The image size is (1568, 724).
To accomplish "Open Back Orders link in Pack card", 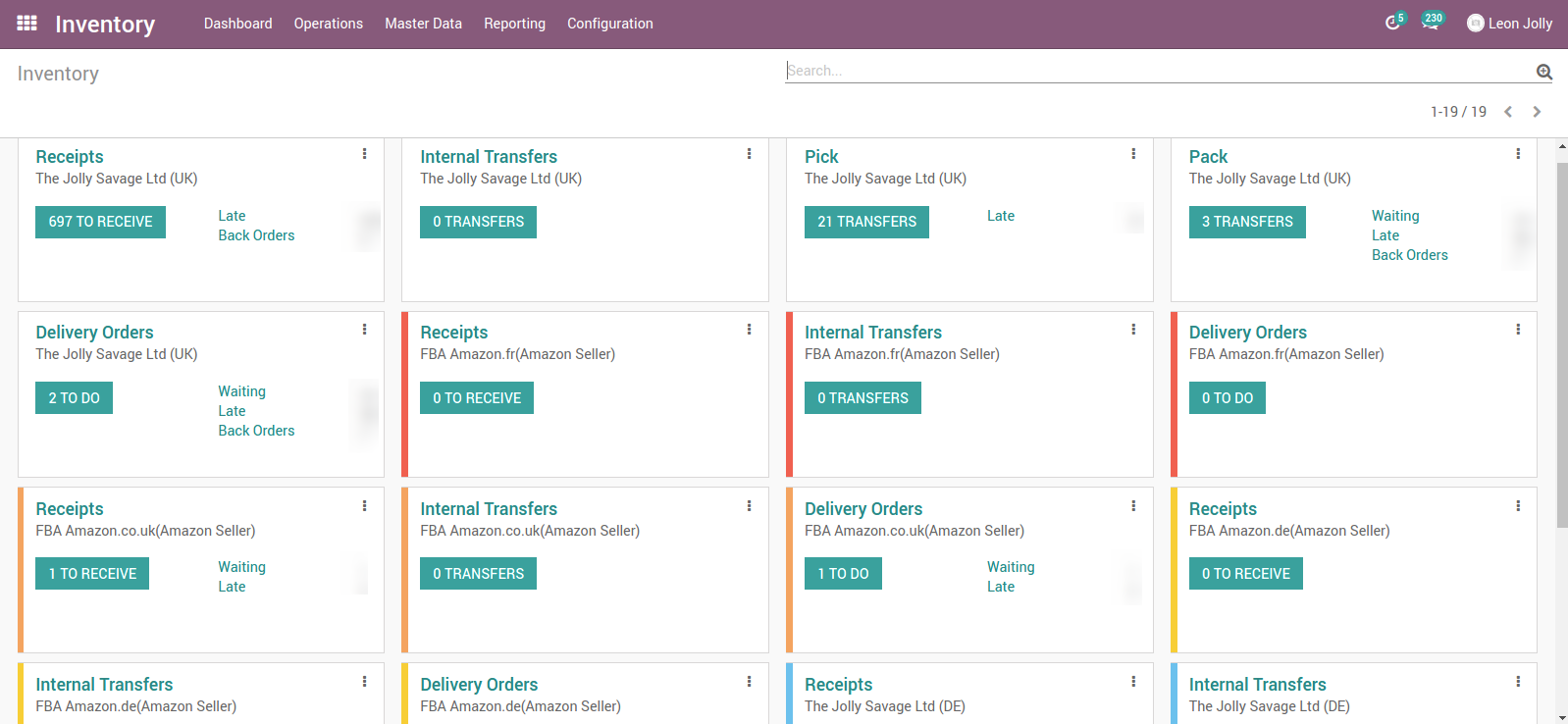I will [x=1409, y=255].
